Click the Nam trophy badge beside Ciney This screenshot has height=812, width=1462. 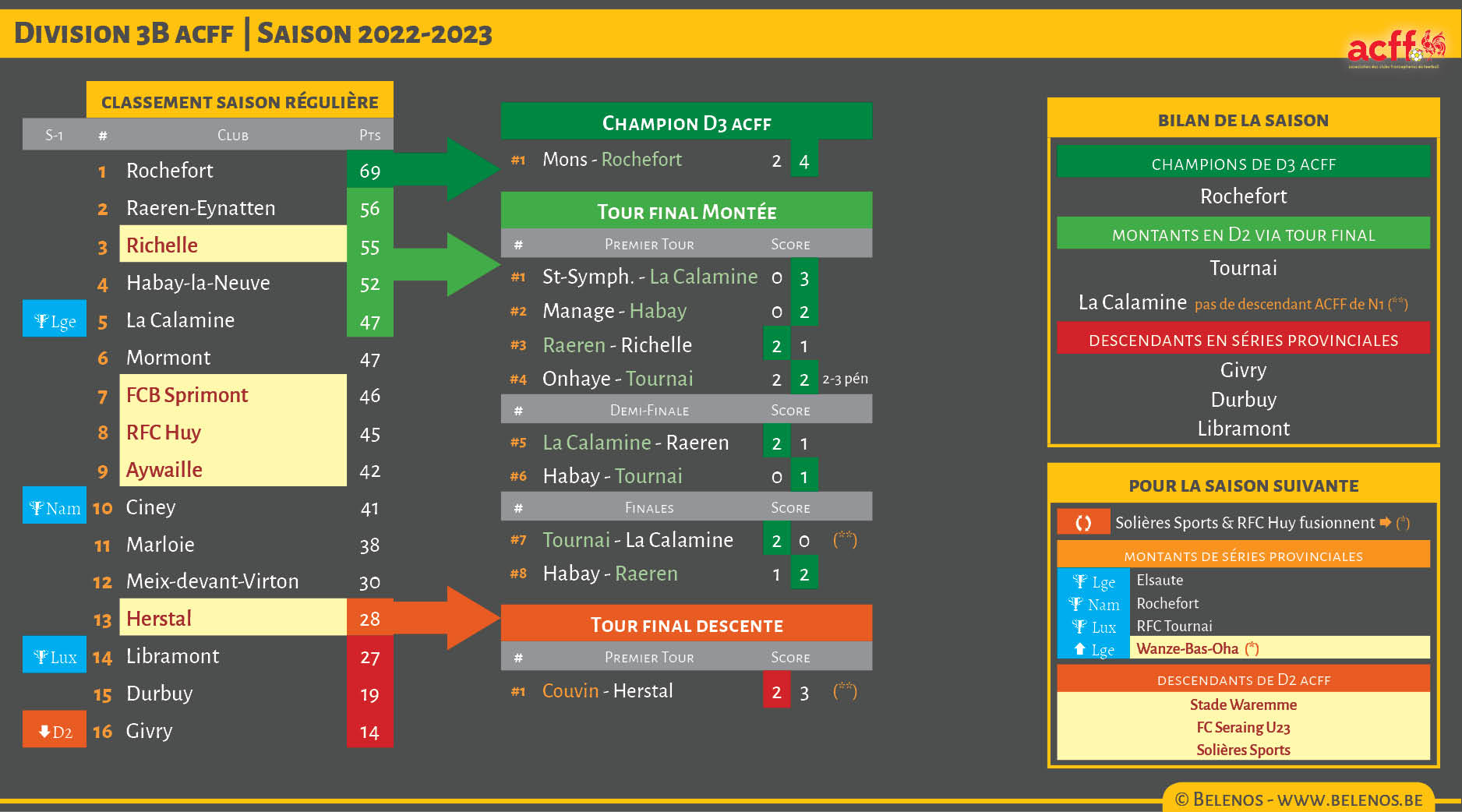[55, 507]
